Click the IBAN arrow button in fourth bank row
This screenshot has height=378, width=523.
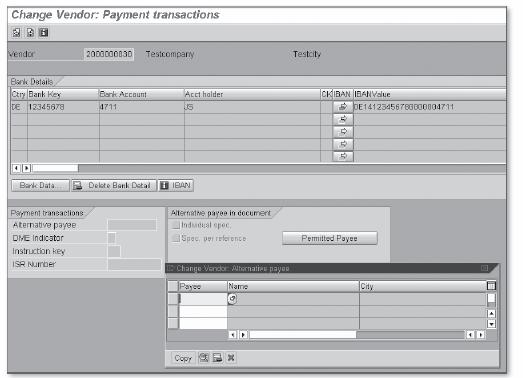pyautogui.click(x=343, y=144)
